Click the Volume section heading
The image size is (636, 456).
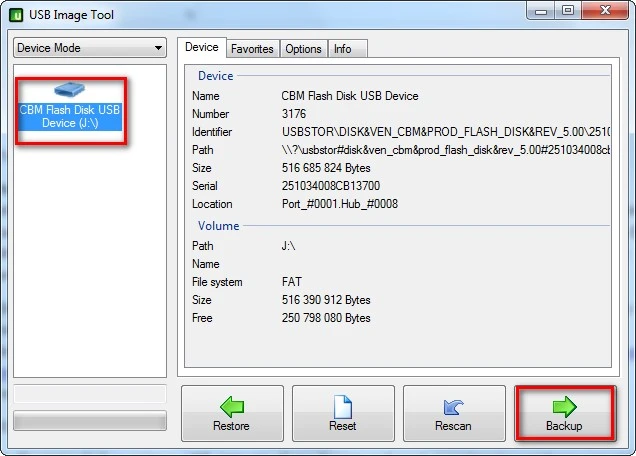tap(218, 226)
